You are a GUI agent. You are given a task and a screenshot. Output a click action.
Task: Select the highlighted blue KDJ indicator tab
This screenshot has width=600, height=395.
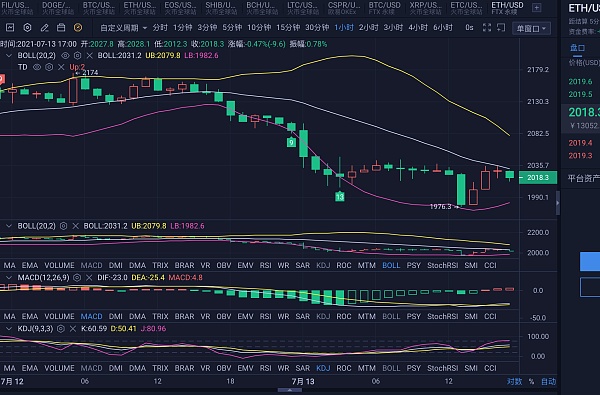coord(323,368)
